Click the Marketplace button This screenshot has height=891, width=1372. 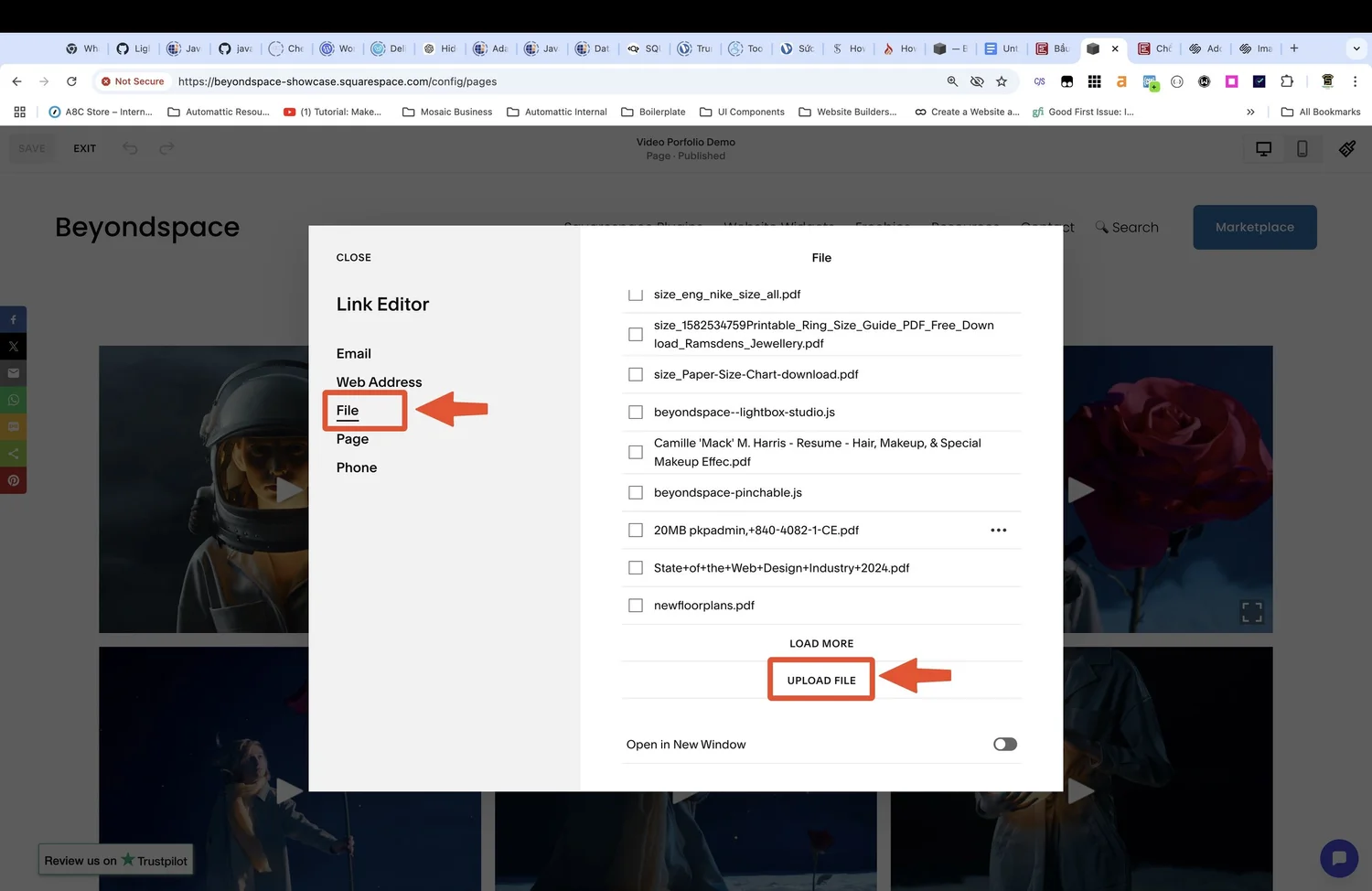pos(1254,227)
